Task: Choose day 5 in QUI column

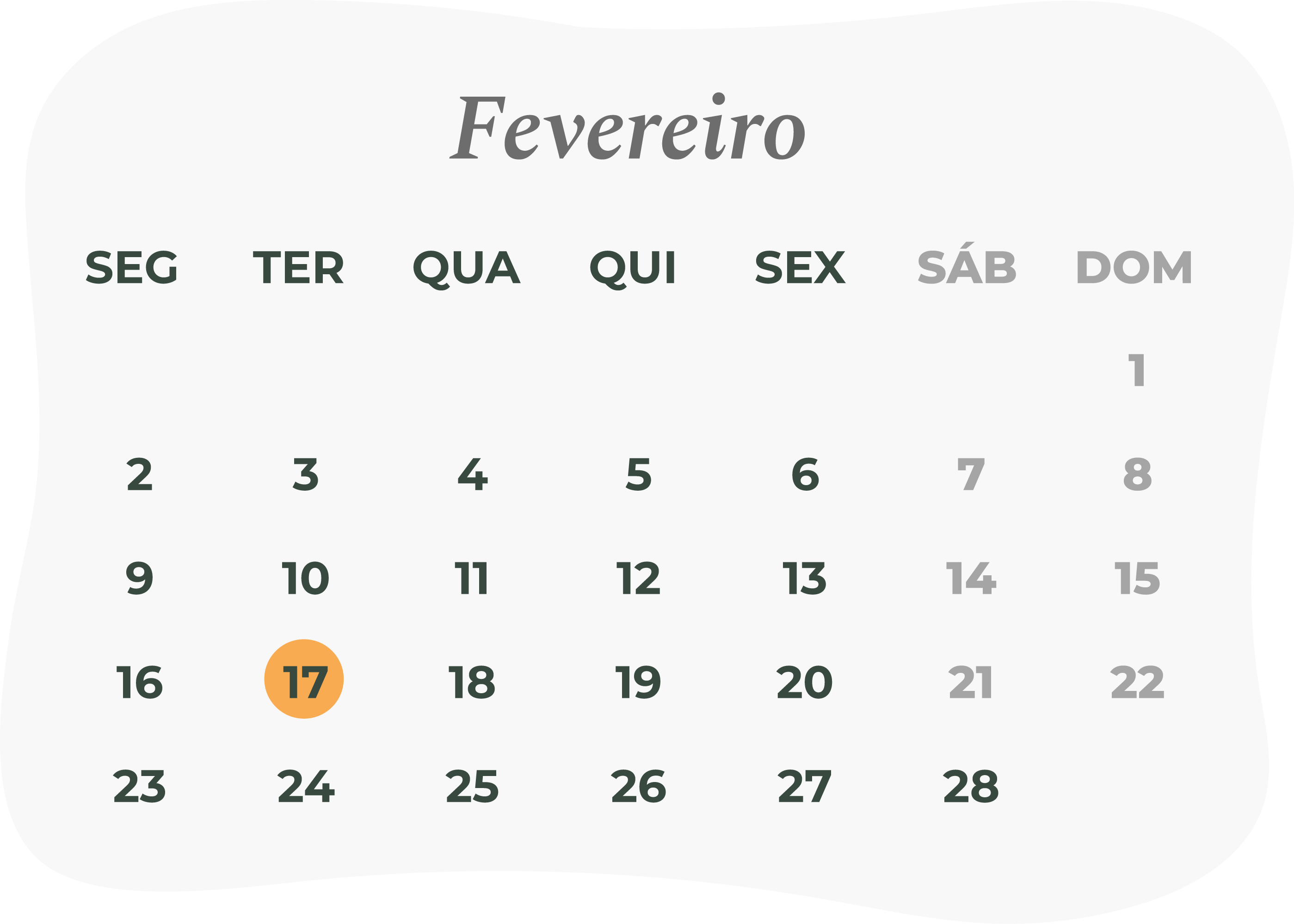Action: (638, 474)
